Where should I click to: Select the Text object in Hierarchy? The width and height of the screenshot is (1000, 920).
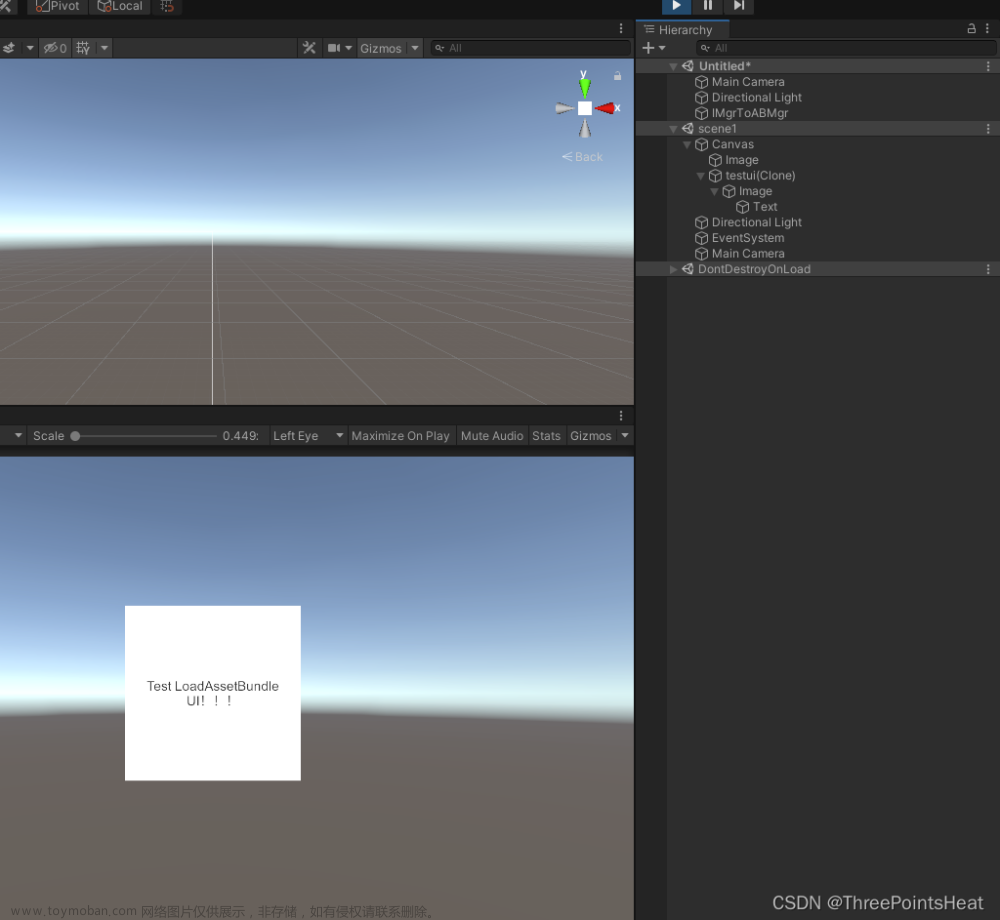coord(764,207)
